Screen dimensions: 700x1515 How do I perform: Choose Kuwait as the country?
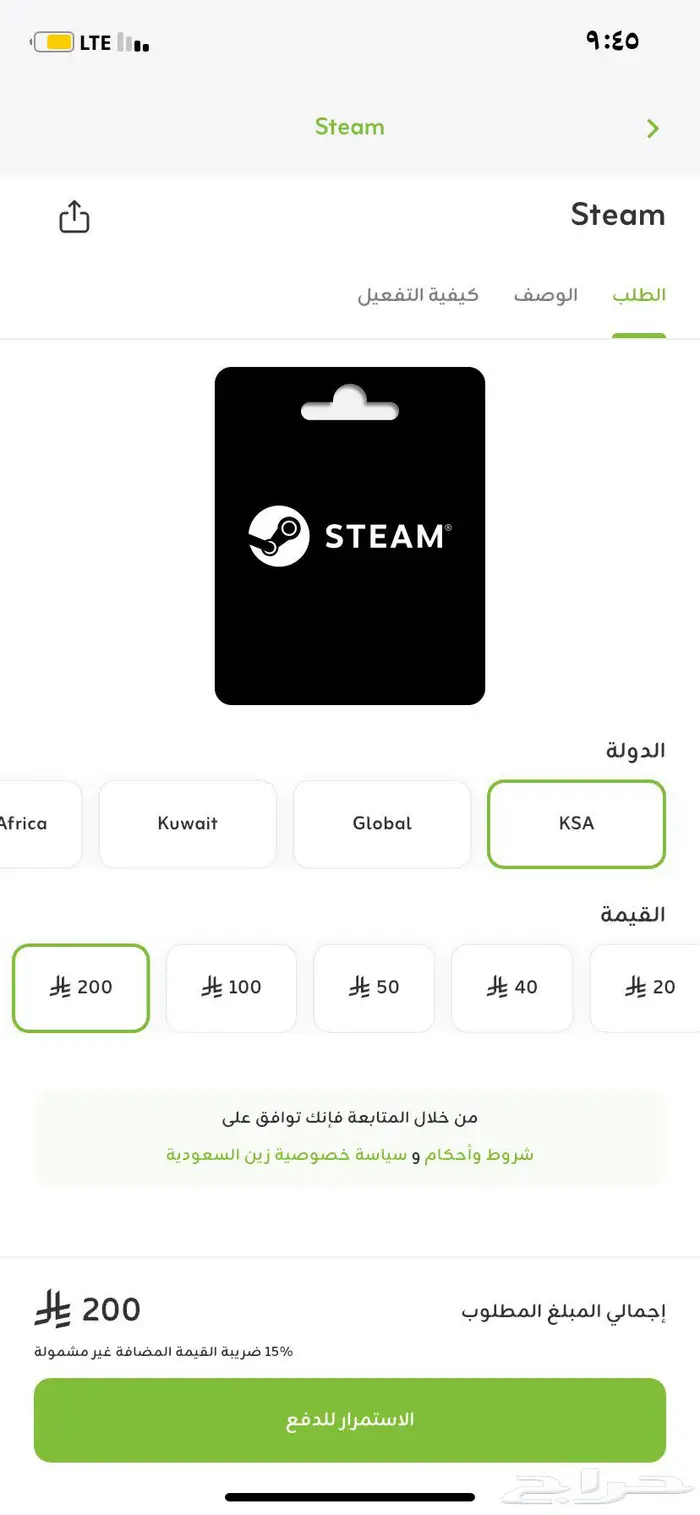point(187,824)
